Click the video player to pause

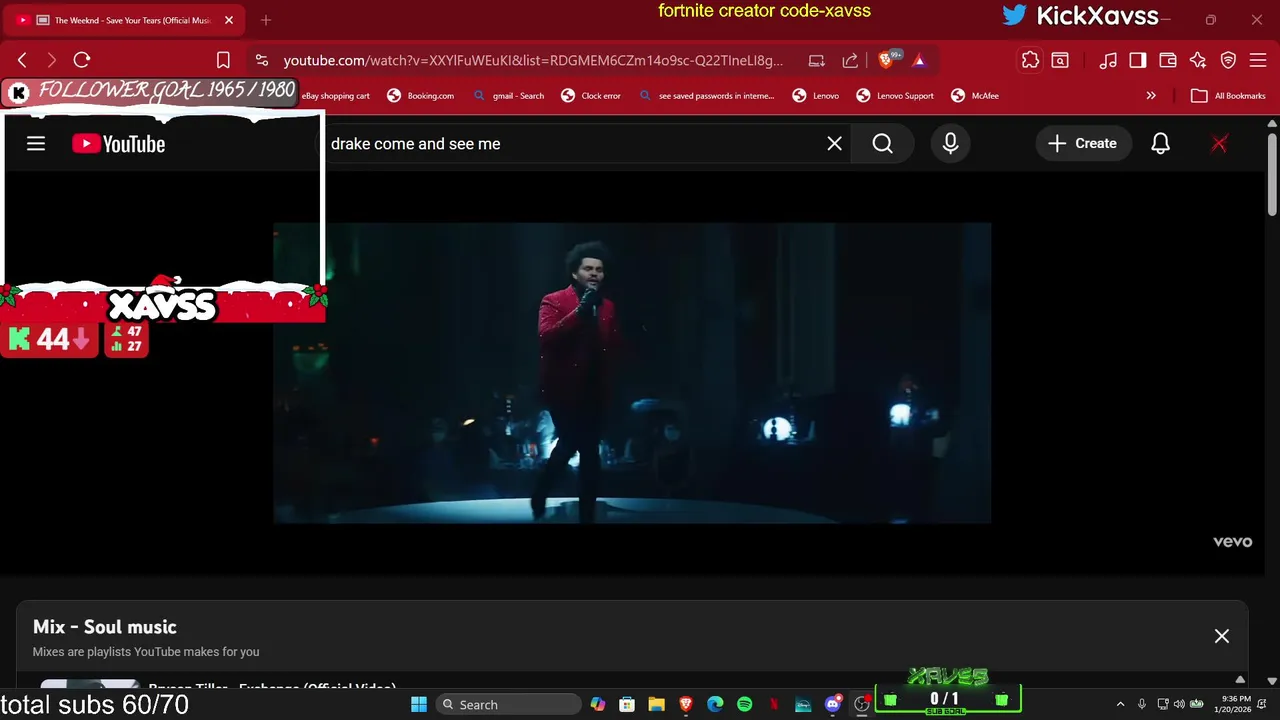click(x=632, y=373)
